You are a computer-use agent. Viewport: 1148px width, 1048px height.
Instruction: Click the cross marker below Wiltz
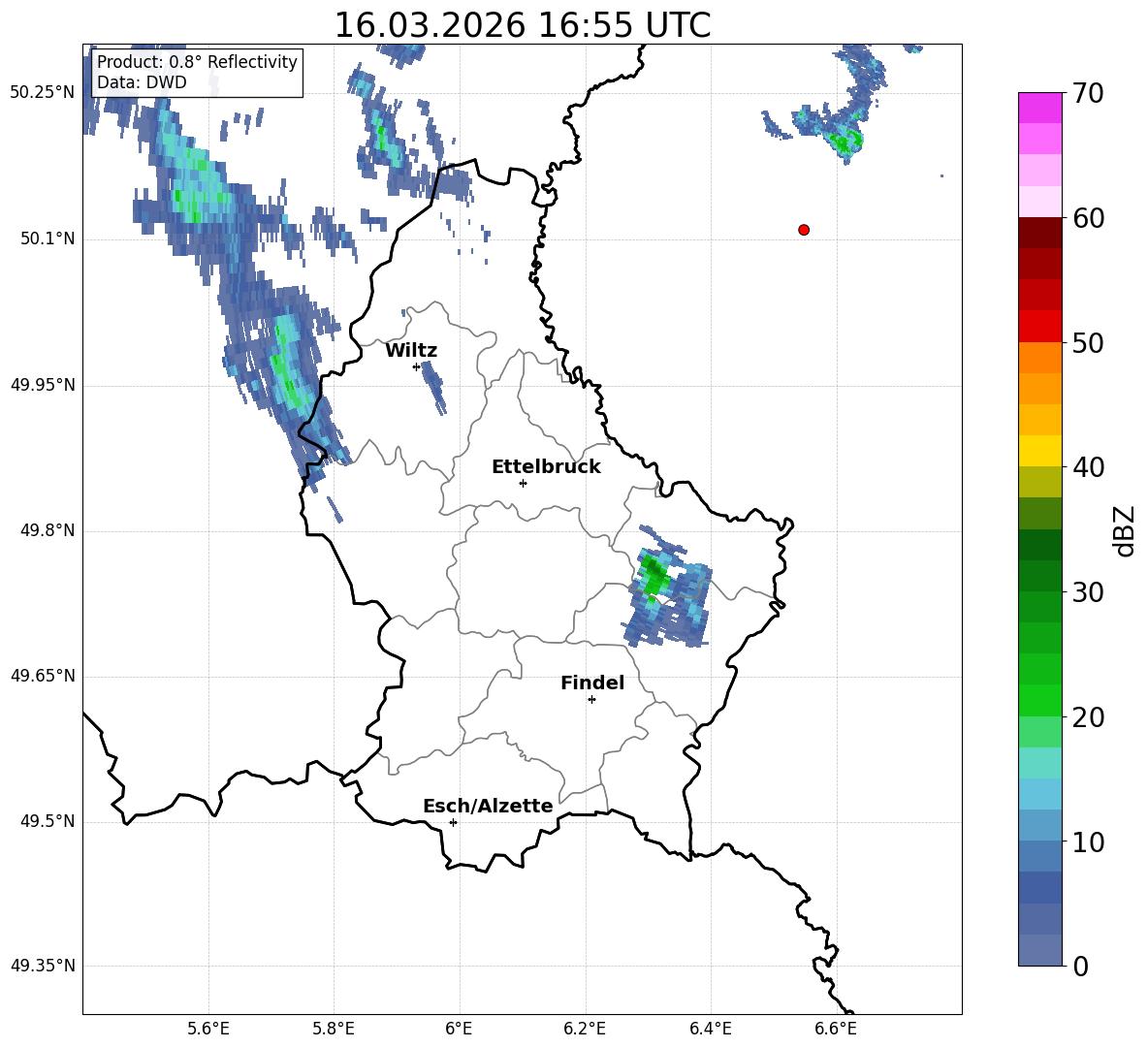(x=417, y=366)
